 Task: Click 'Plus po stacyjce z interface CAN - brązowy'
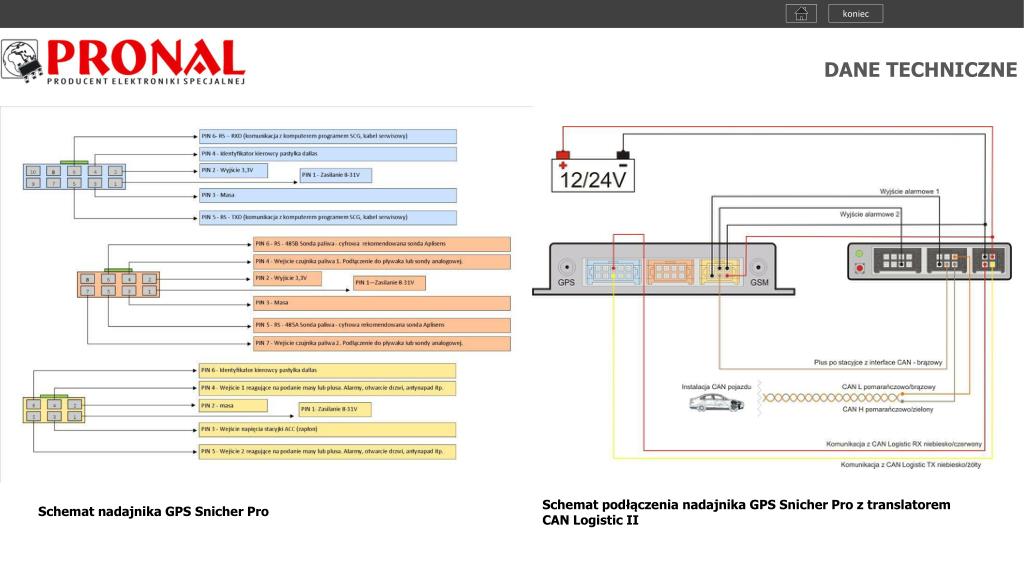878,362
